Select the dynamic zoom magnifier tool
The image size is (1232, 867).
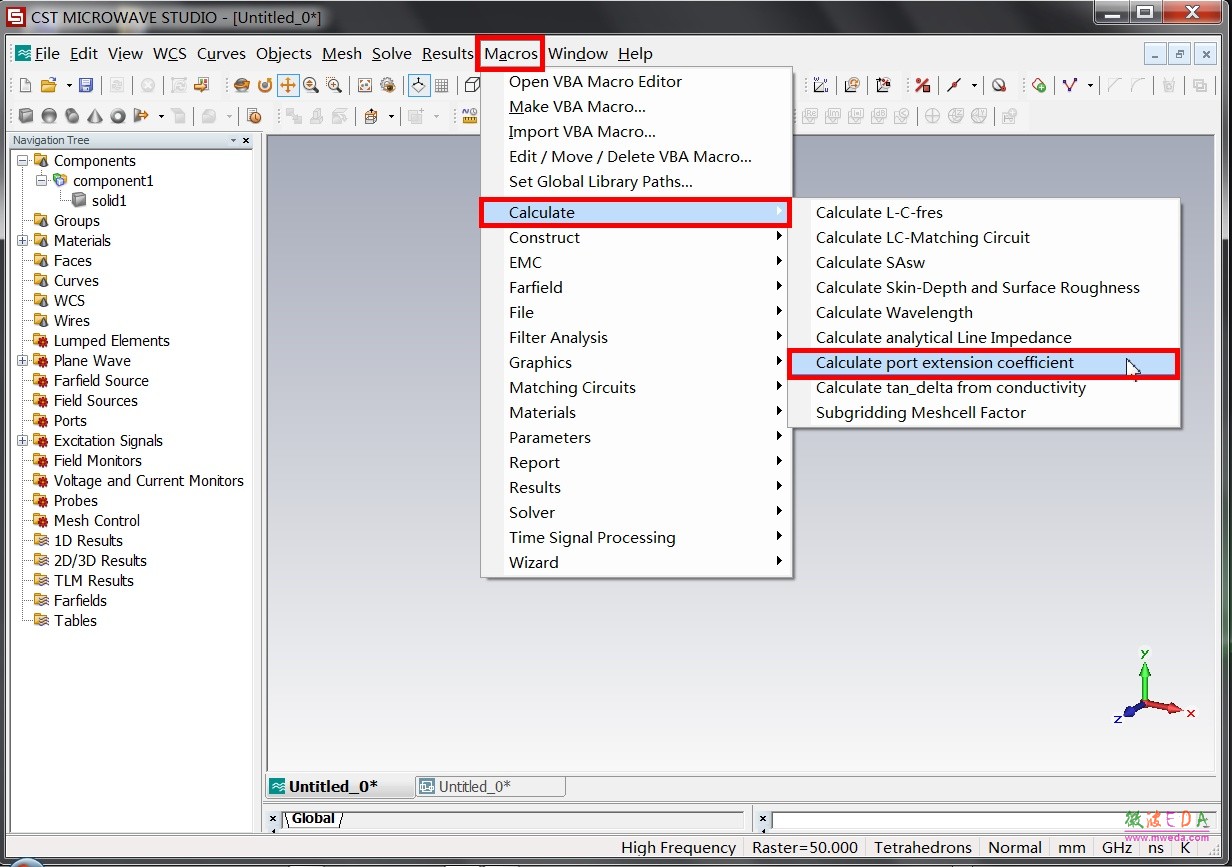[311, 86]
